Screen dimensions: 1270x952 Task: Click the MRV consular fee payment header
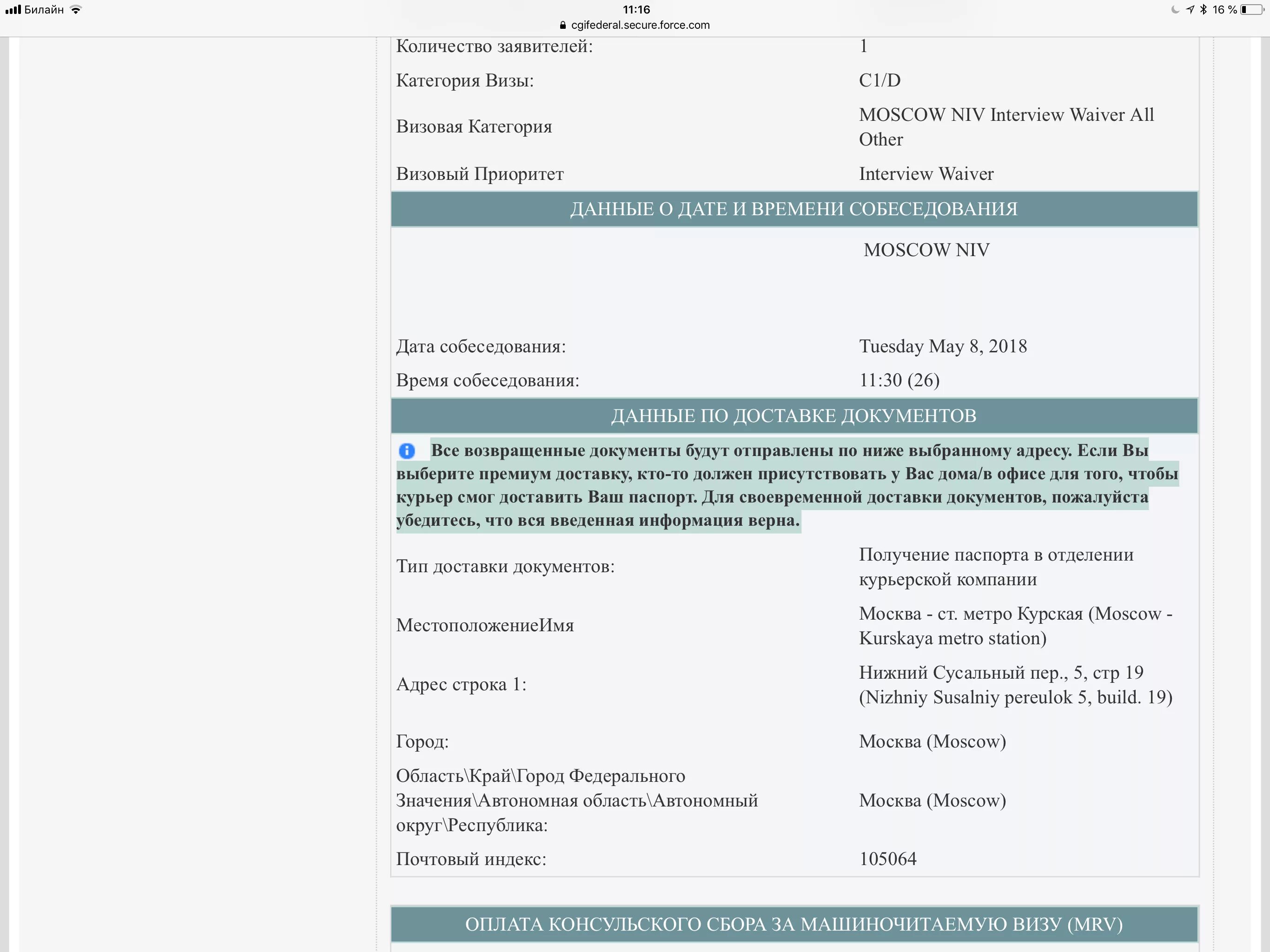tap(794, 924)
